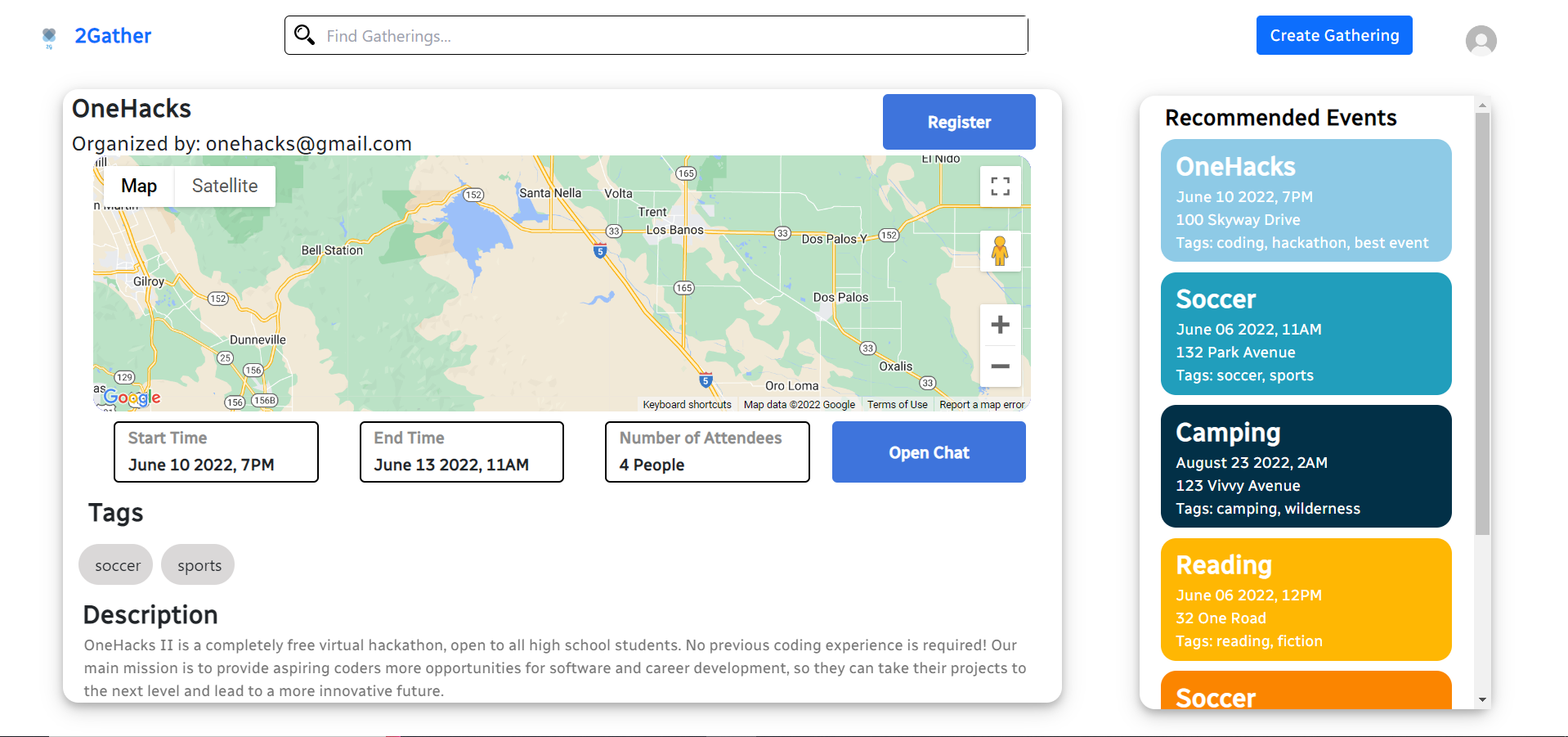Viewport: 1568px width, 737px height.
Task: Click the Create Gathering button
Action: [1334, 35]
